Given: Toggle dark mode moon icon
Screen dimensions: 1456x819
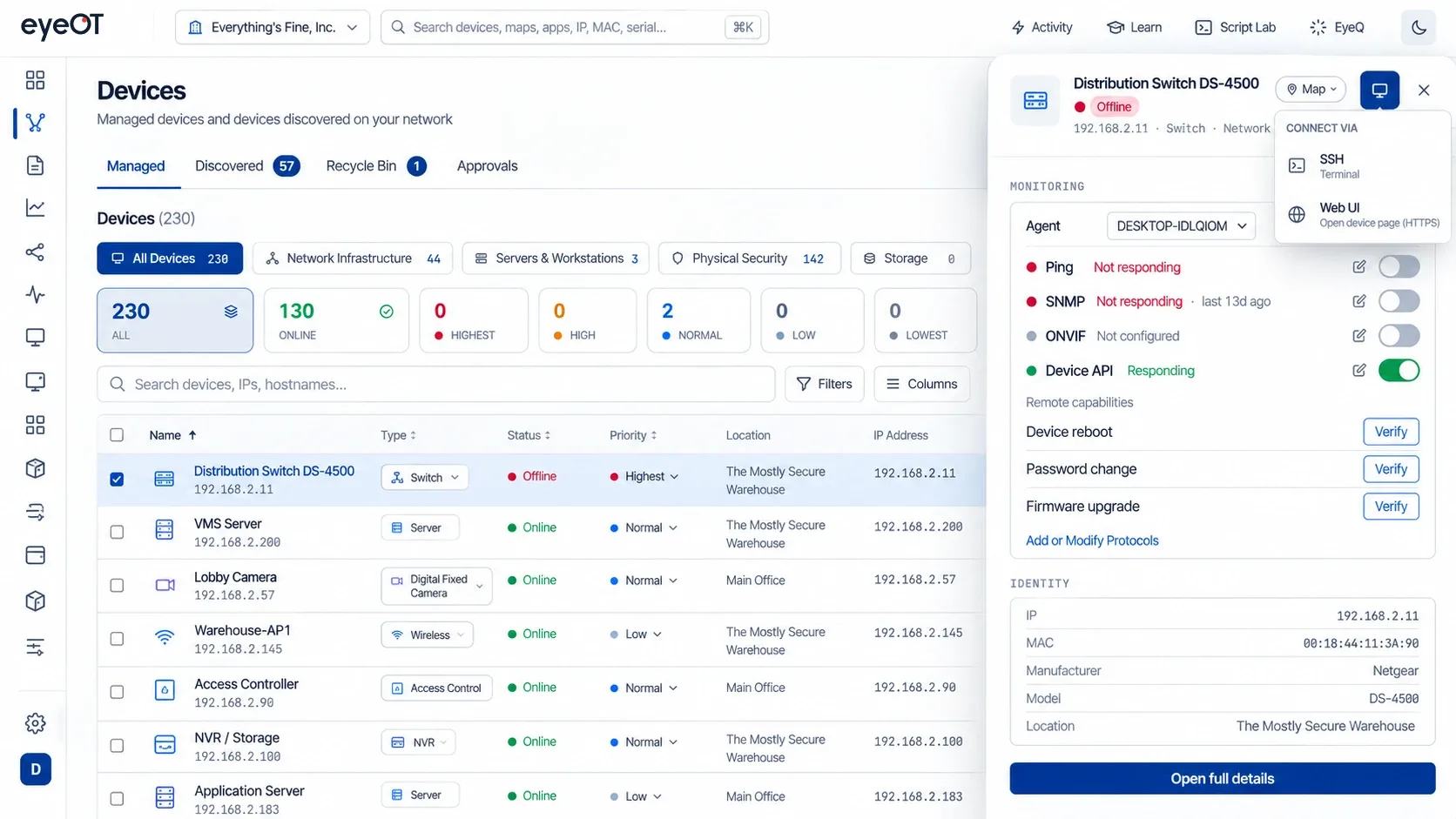Looking at the screenshot, I should point(1419,28).
